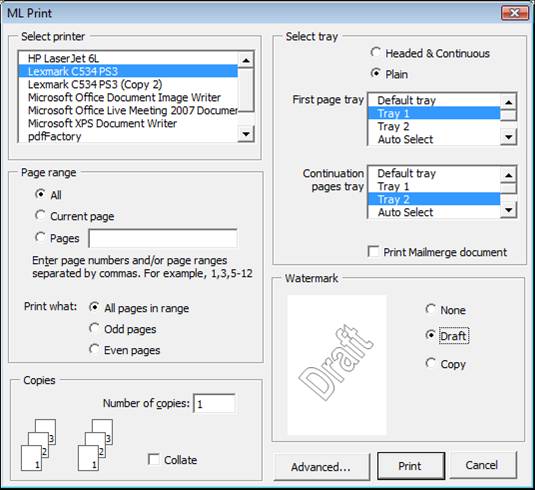Cancel the ML Print dialog

482,465
